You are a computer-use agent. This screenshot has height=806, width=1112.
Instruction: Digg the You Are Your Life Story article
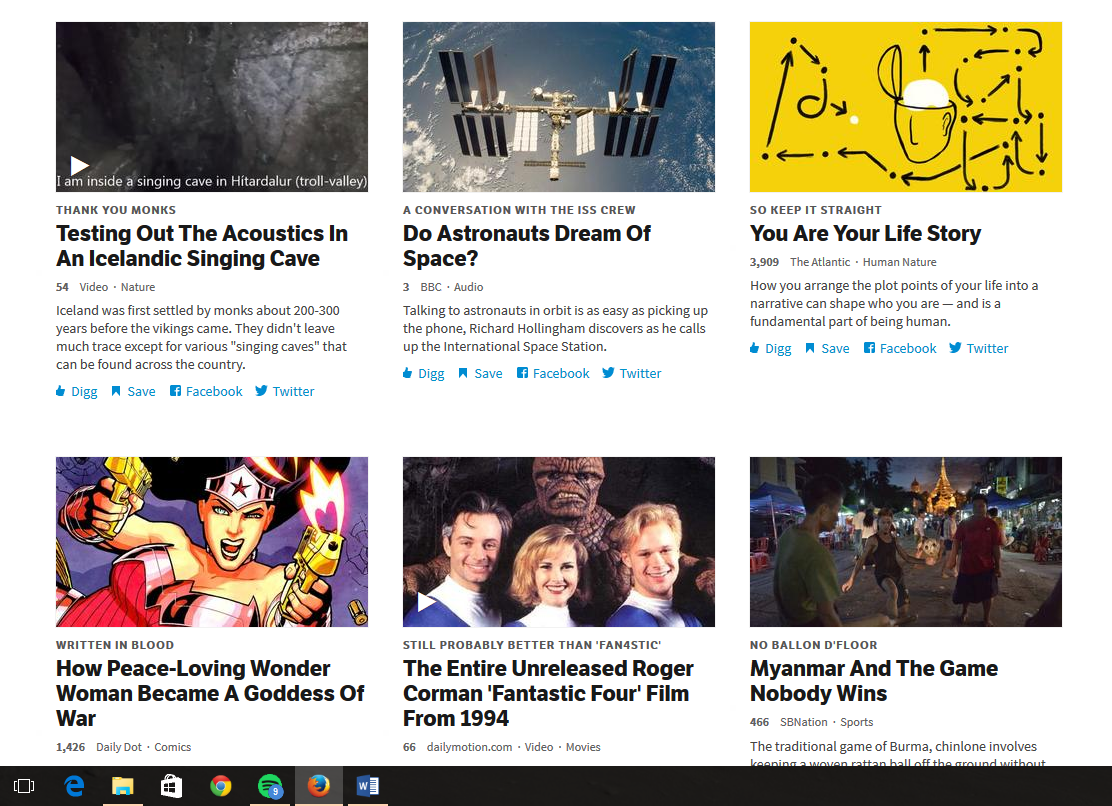[770, 349]
